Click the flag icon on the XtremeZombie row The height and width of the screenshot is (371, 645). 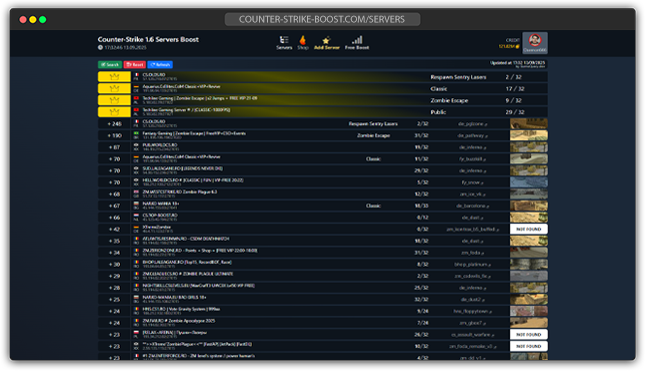(136, 227)
